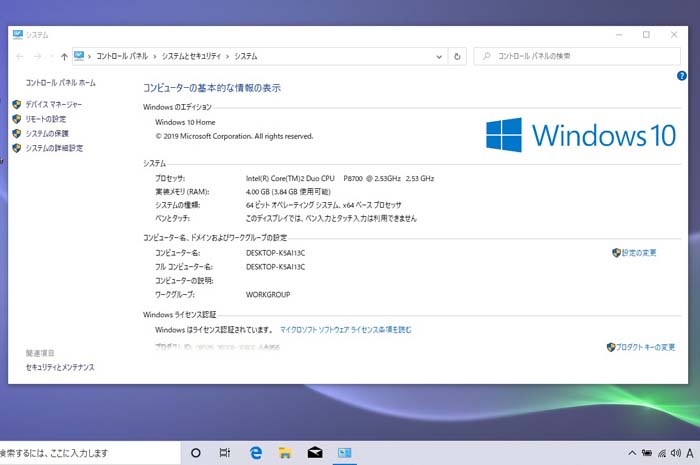Click the 設定の変更 shield link
This screenshot has height=465, width=700.
pos(639,253)
